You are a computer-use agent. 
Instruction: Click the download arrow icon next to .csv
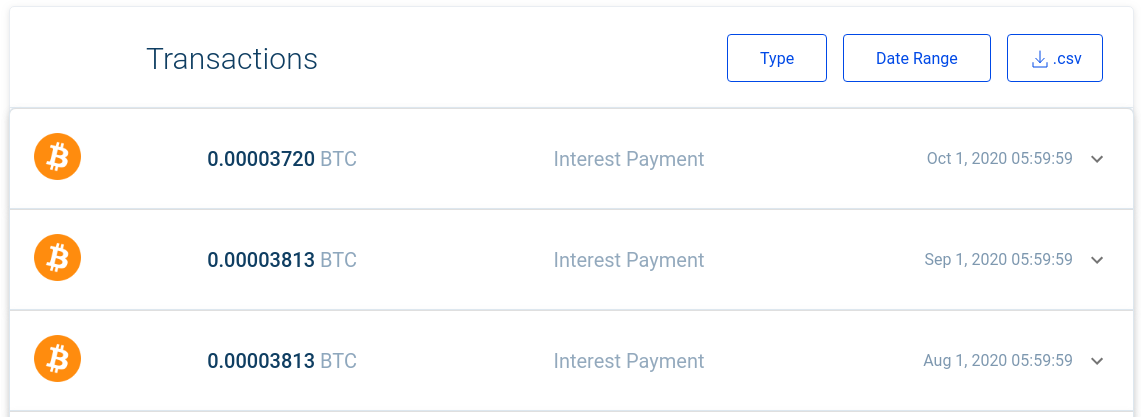point(1039,59)
